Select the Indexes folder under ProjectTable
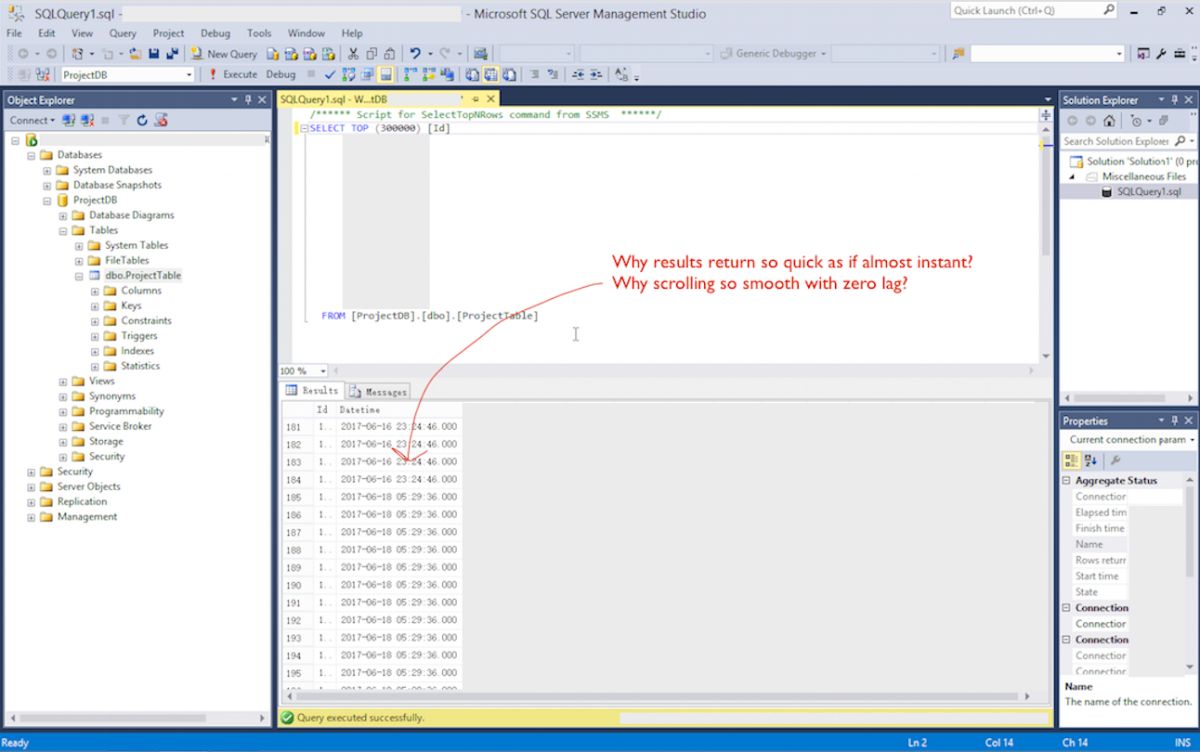 point(137,351)
